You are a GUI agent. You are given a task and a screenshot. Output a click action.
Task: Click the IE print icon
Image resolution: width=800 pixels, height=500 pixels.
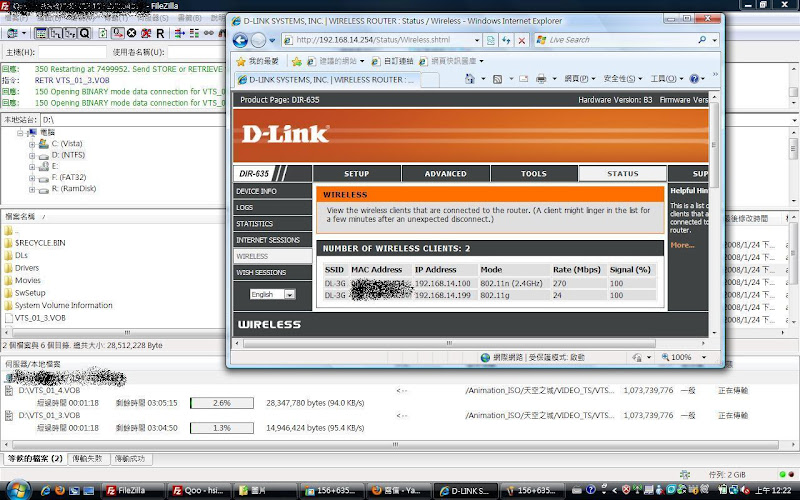point(540,78)
